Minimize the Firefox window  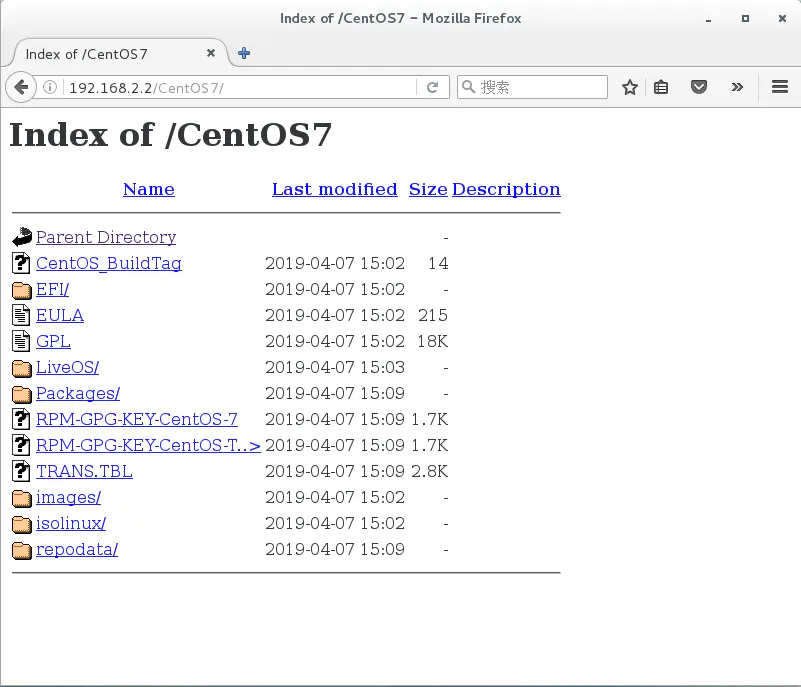click(x=708, y=19)
